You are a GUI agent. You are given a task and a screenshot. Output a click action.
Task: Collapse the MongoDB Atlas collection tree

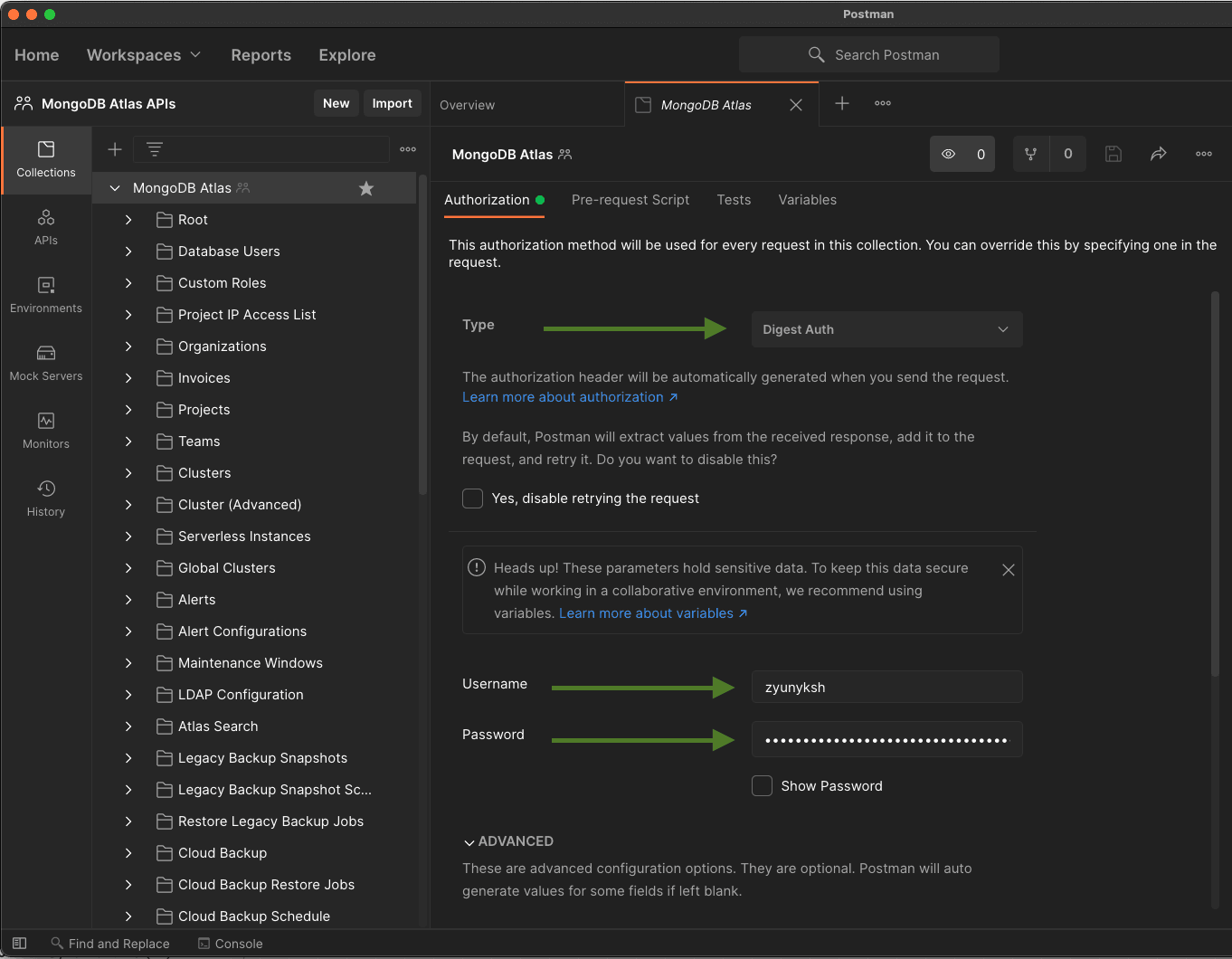(115, 188)
